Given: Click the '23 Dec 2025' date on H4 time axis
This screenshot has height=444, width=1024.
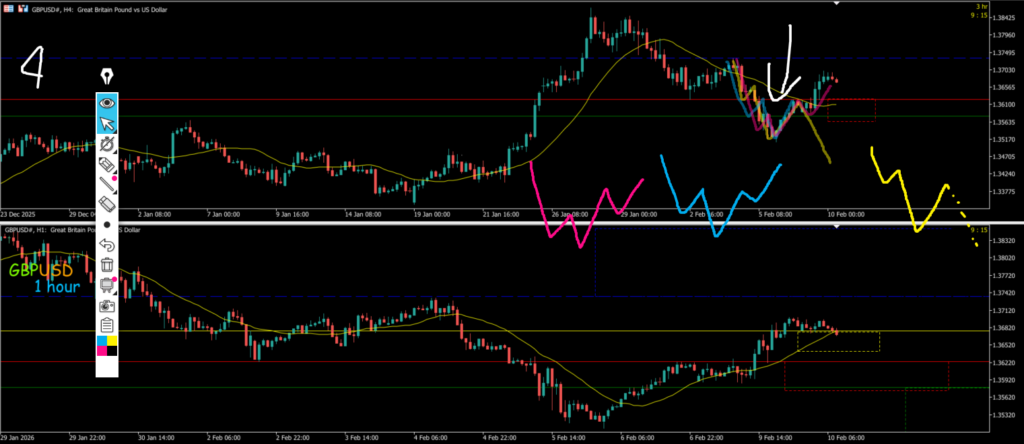Looking at the screenshot, I should click(x=16, y=214).
